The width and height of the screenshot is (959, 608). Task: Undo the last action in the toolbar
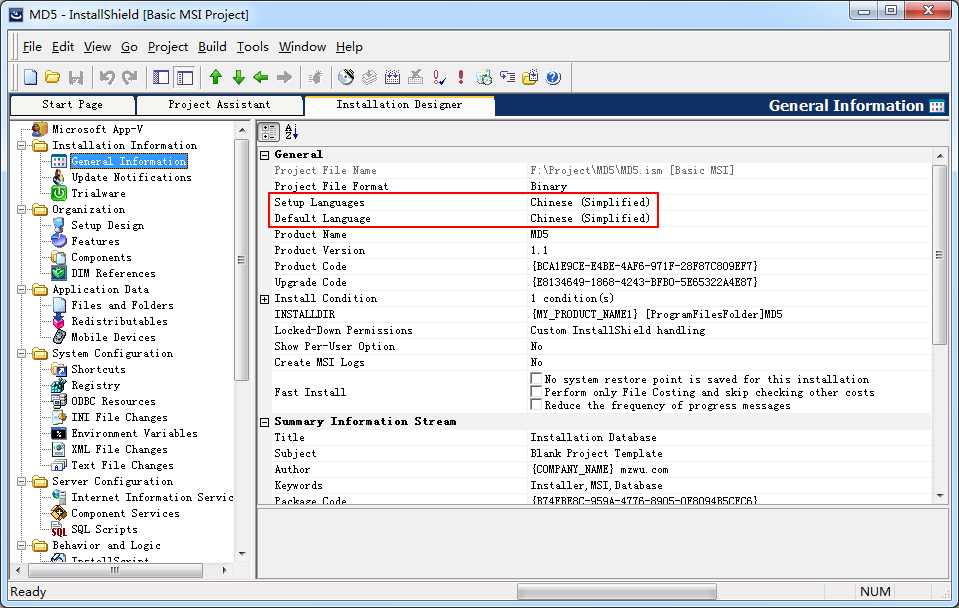[107, 77]
